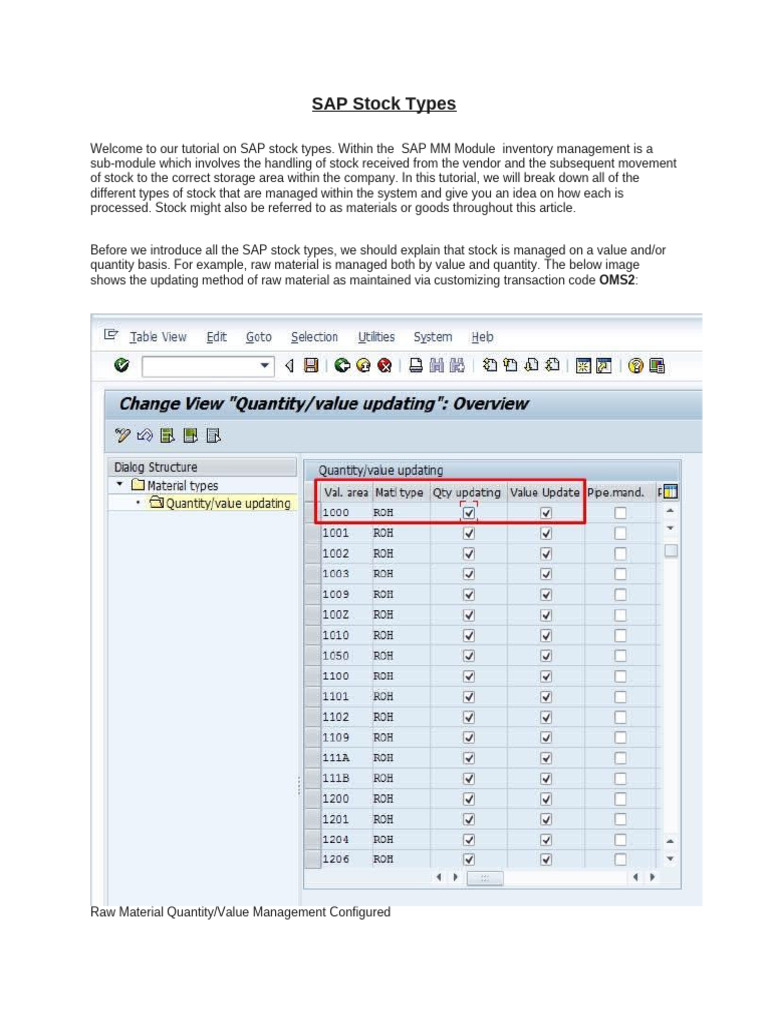Click the 1109 valuation area cell
Viewport: 768px width, 1024px height.
point(345,737)
